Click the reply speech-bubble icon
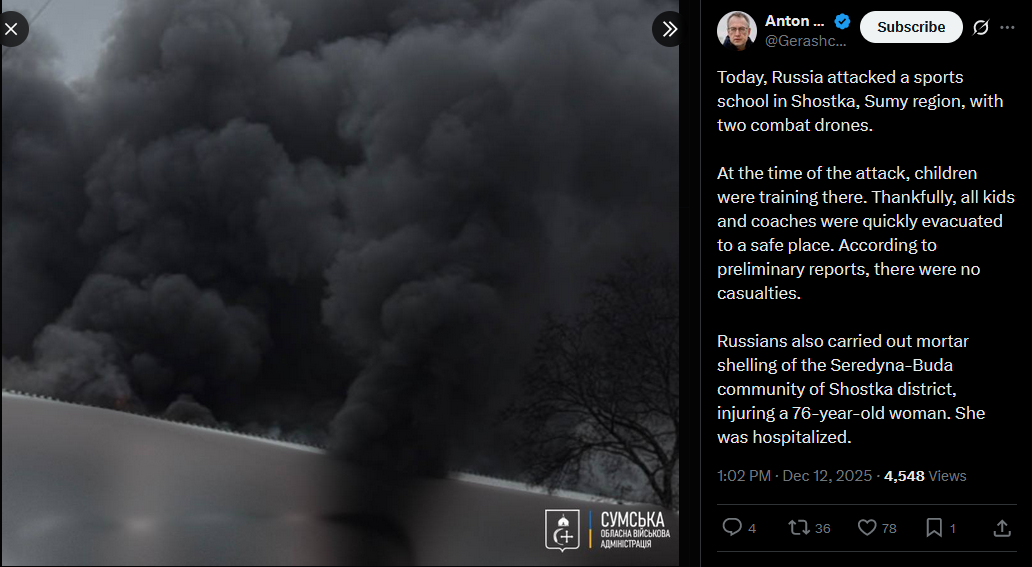This screenshot has height=567, width=1032. tap(732, 527)
